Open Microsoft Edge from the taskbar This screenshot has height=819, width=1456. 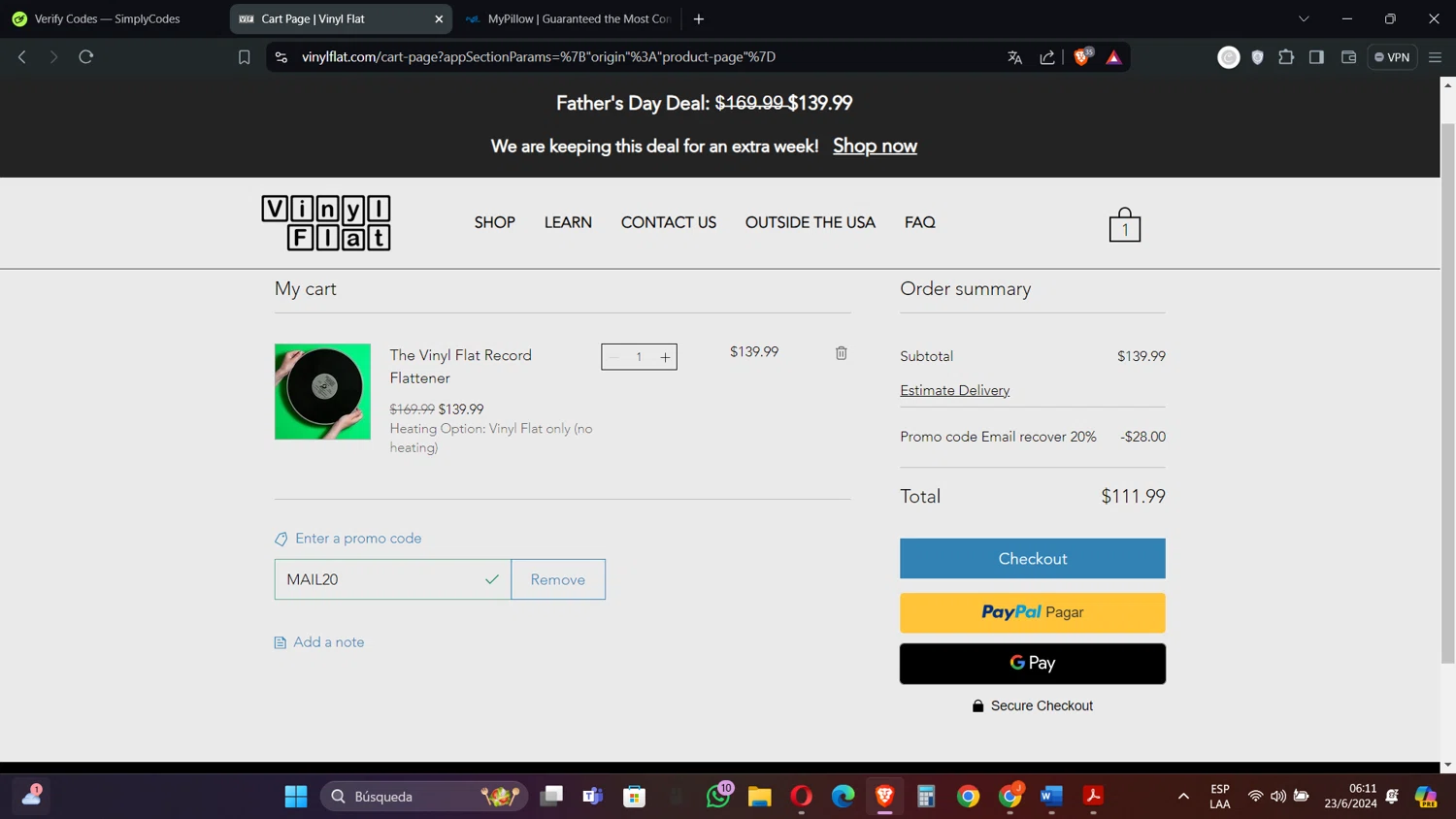pos(843,797)
